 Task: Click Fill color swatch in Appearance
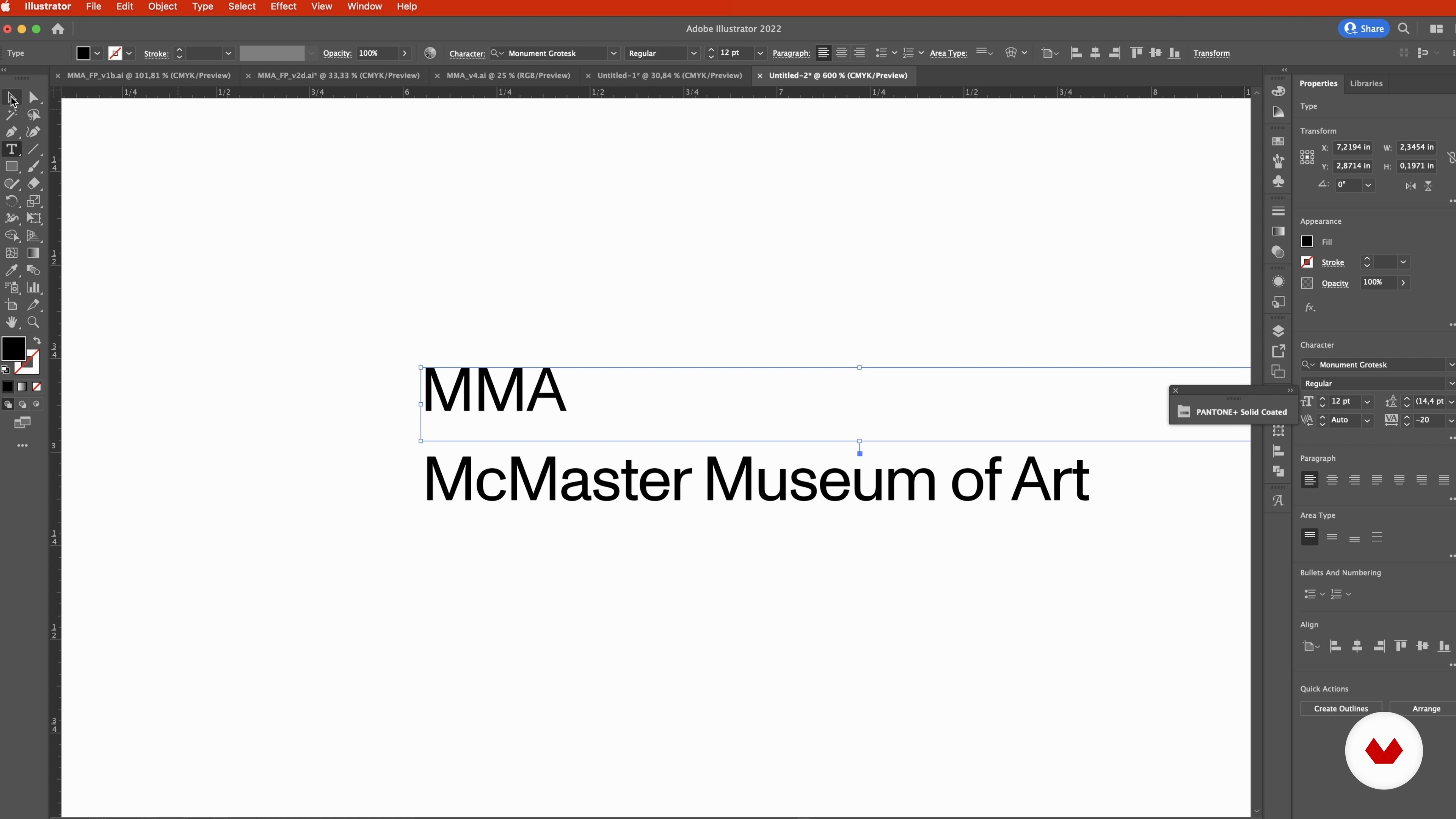point(1307,242)
